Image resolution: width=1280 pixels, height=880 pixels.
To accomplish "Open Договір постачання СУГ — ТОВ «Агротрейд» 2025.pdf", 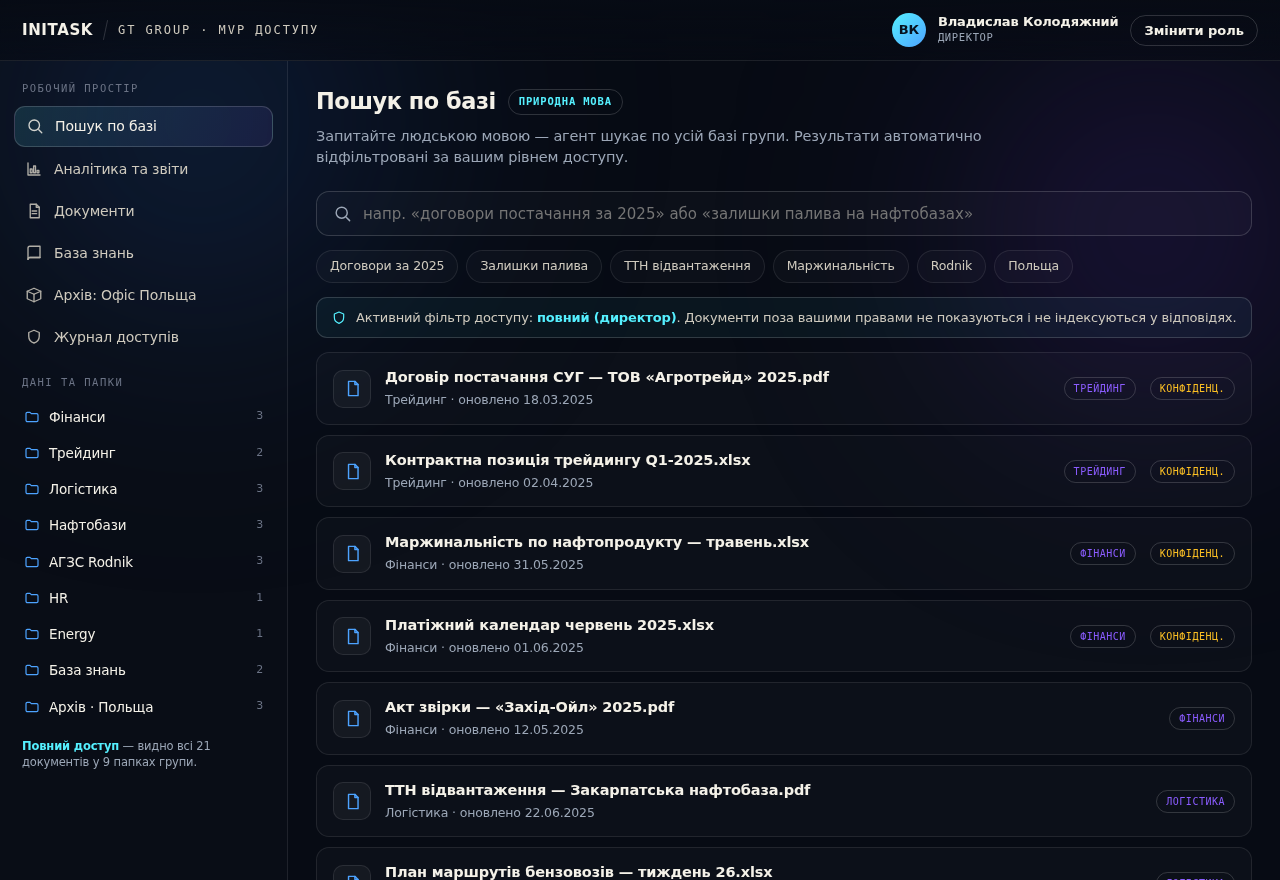I will [x=784, y=389].
